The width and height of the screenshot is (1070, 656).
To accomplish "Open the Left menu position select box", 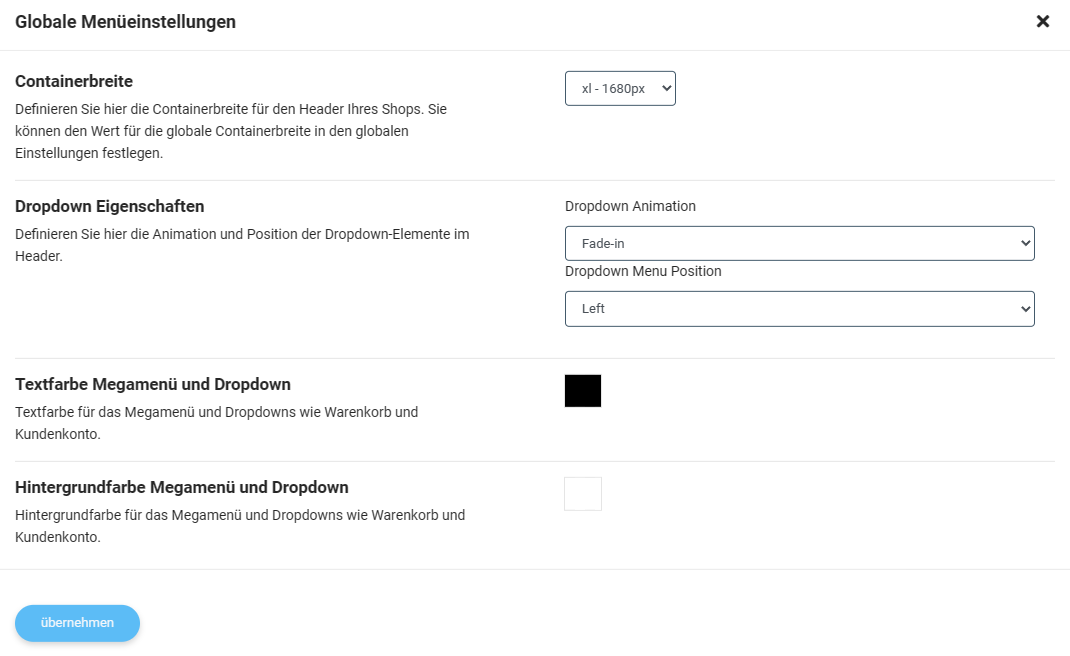I will (x=799, y=309).
